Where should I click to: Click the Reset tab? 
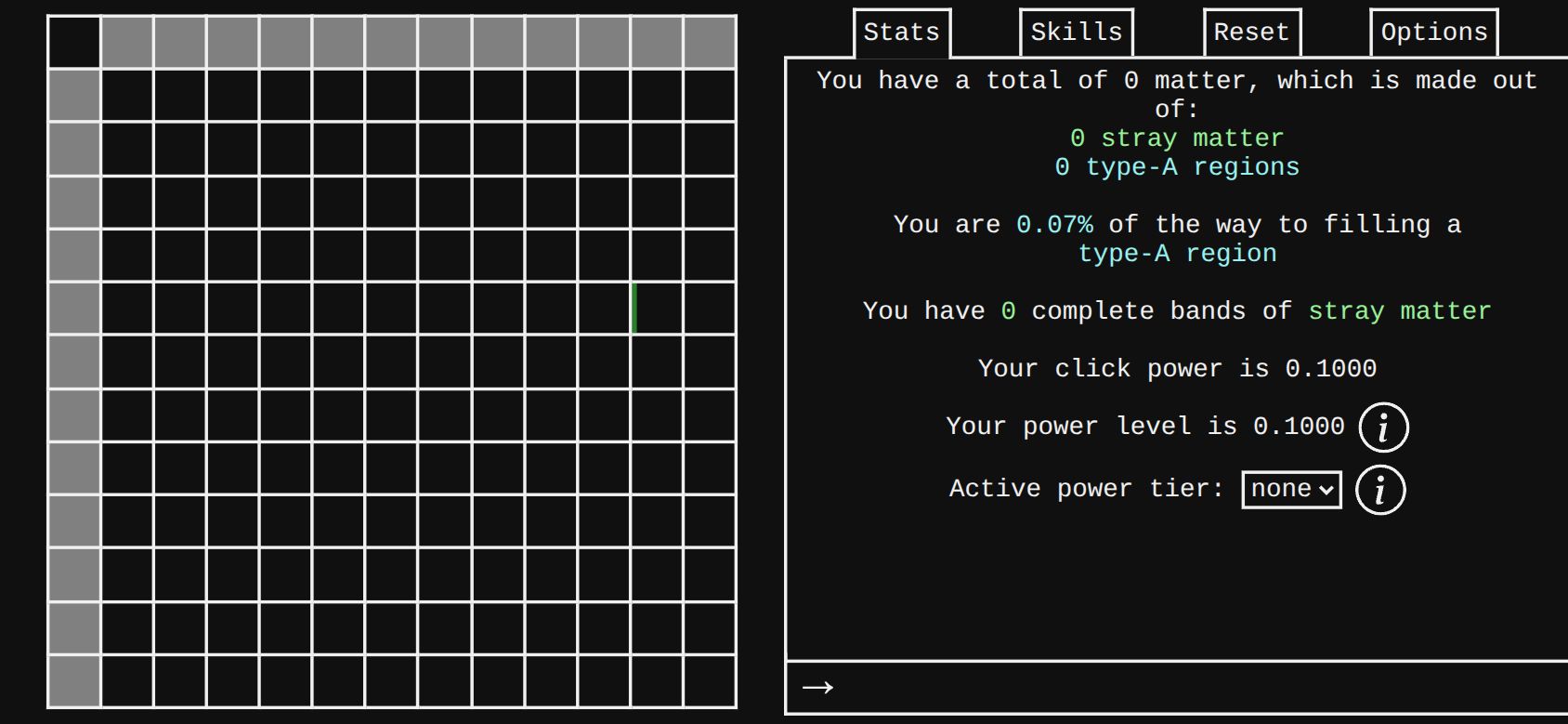coord(1251,33)
